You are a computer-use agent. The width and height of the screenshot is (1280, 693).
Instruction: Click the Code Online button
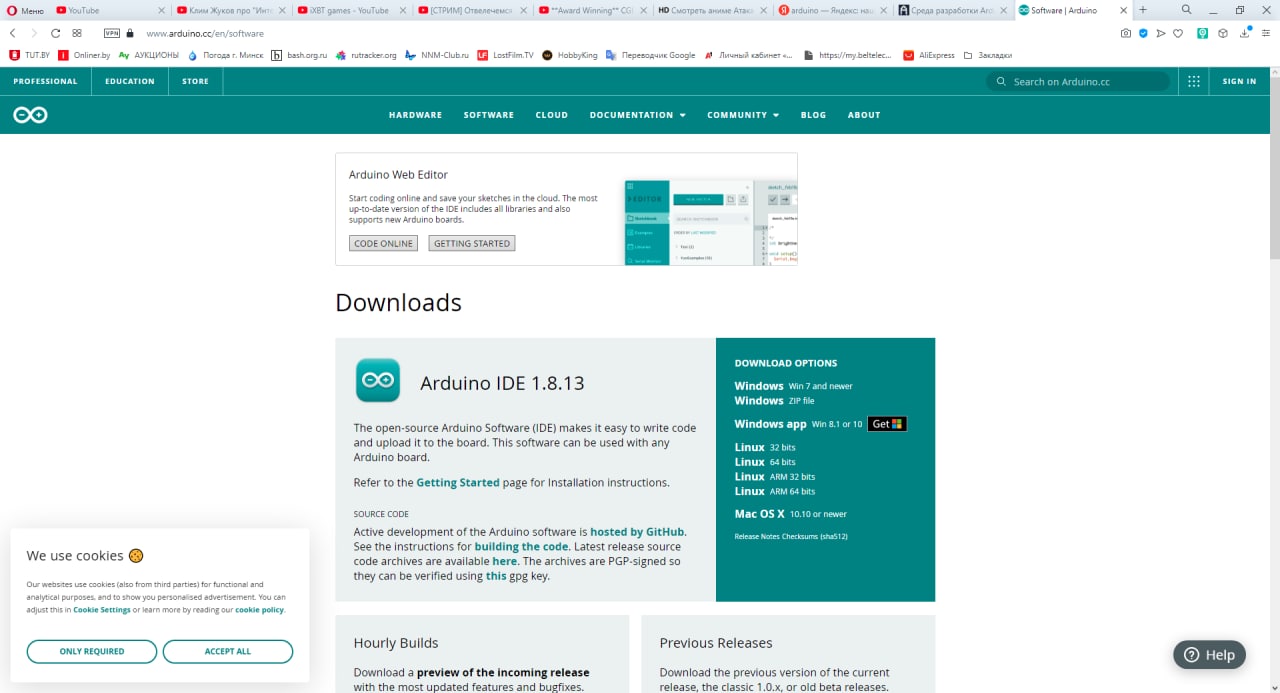[x=383, y=243]
